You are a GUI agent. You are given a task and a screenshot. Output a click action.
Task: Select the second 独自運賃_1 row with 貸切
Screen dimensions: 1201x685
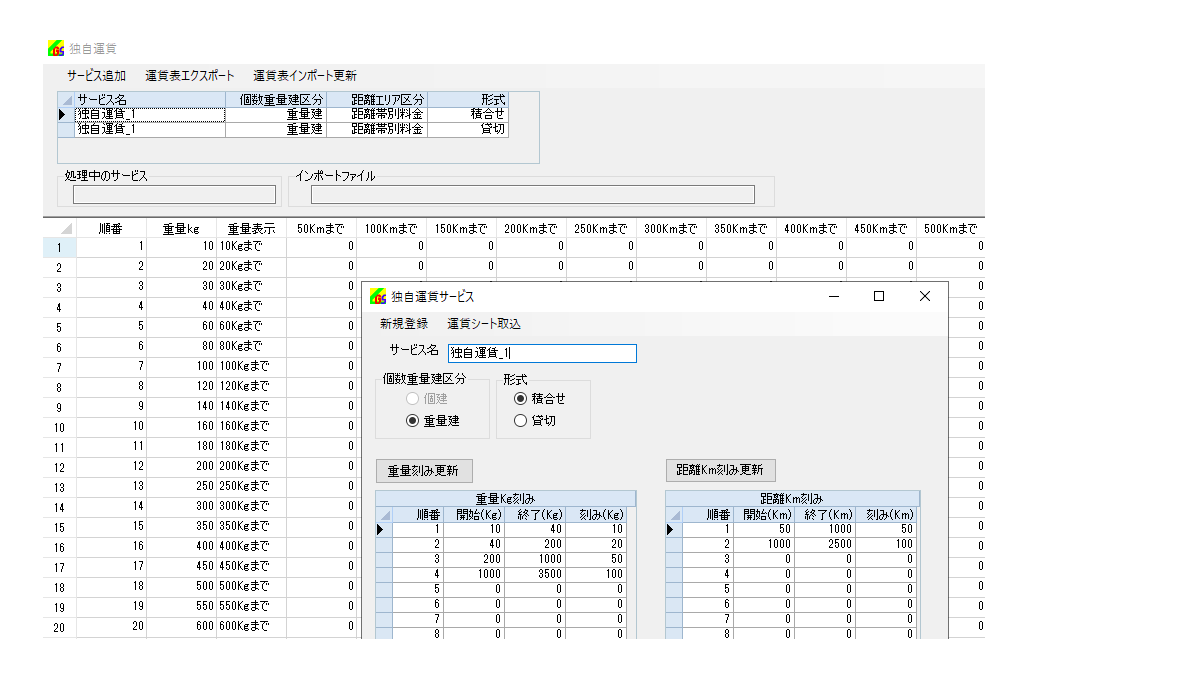[x=150, y=129]
